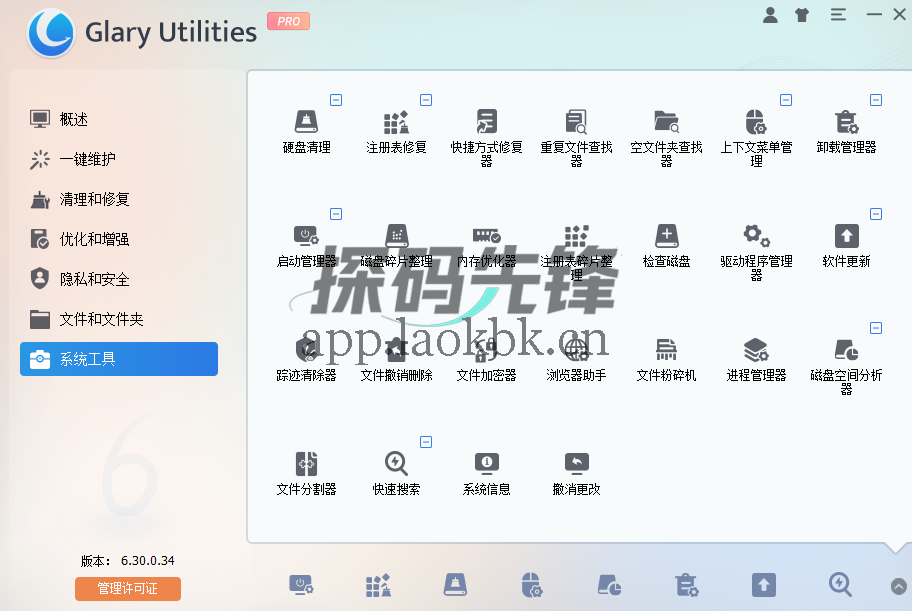The width and height of the screenshot is (912, 611).
Task: Open 磁盘空间分析器 disk space analyzer
Action: pos(846,366)
